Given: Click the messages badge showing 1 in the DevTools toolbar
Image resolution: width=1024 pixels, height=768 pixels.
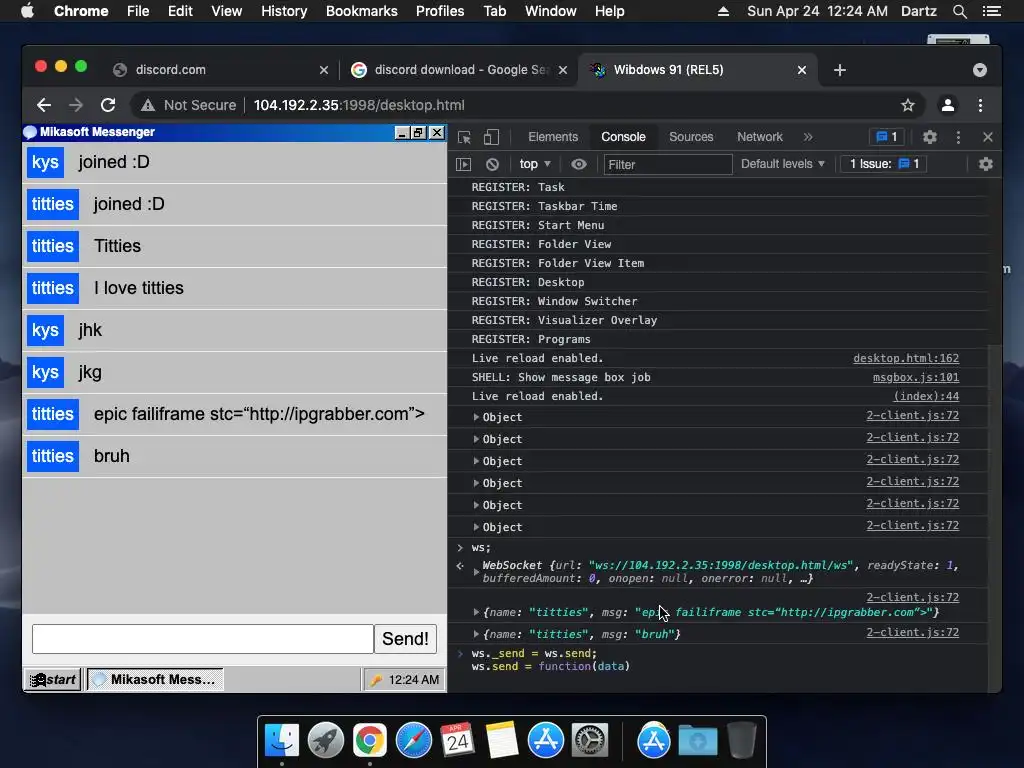Looking at the screenshot, I should 886,137.
